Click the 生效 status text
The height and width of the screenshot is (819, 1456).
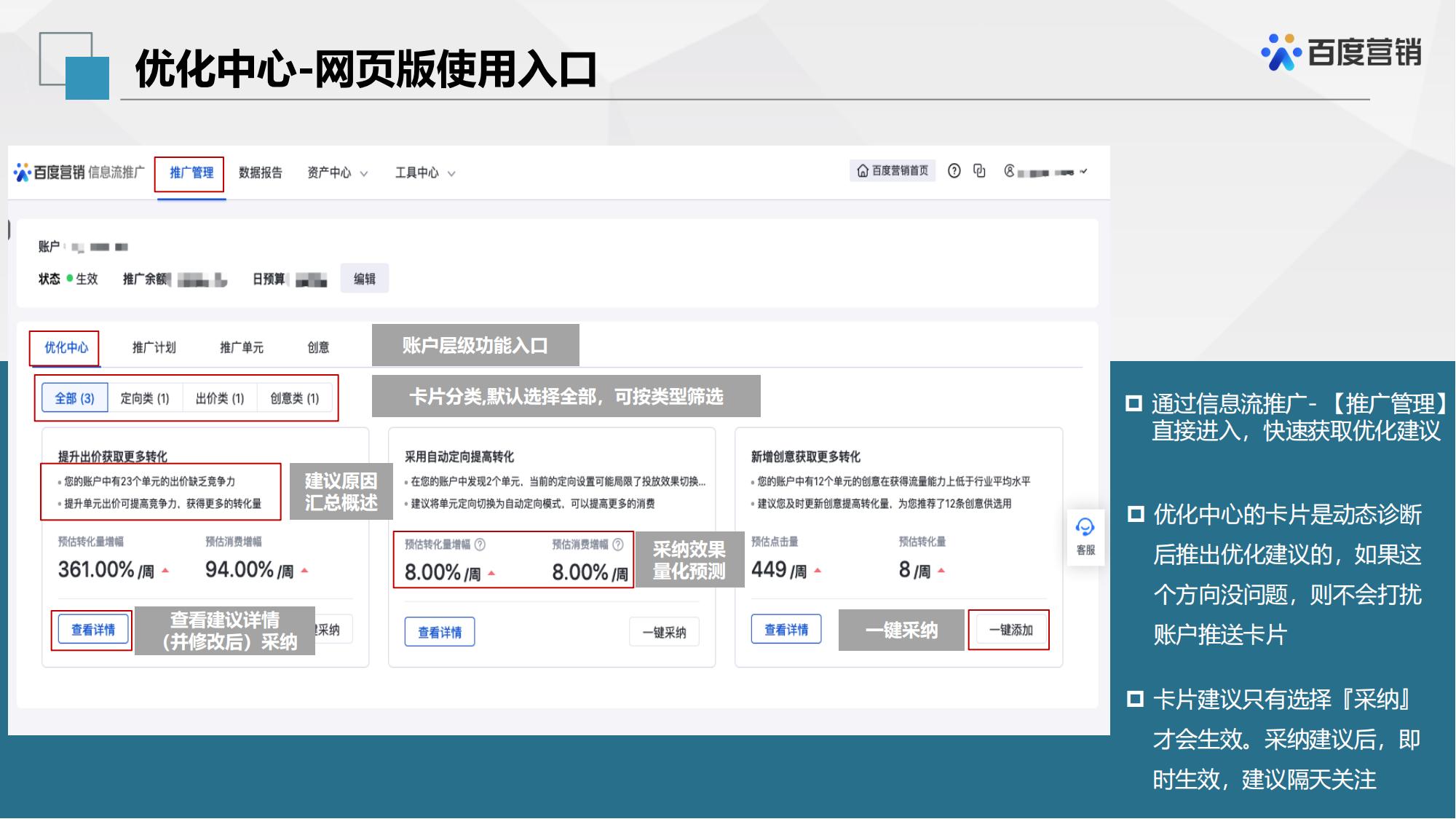(x=87, y=279)
